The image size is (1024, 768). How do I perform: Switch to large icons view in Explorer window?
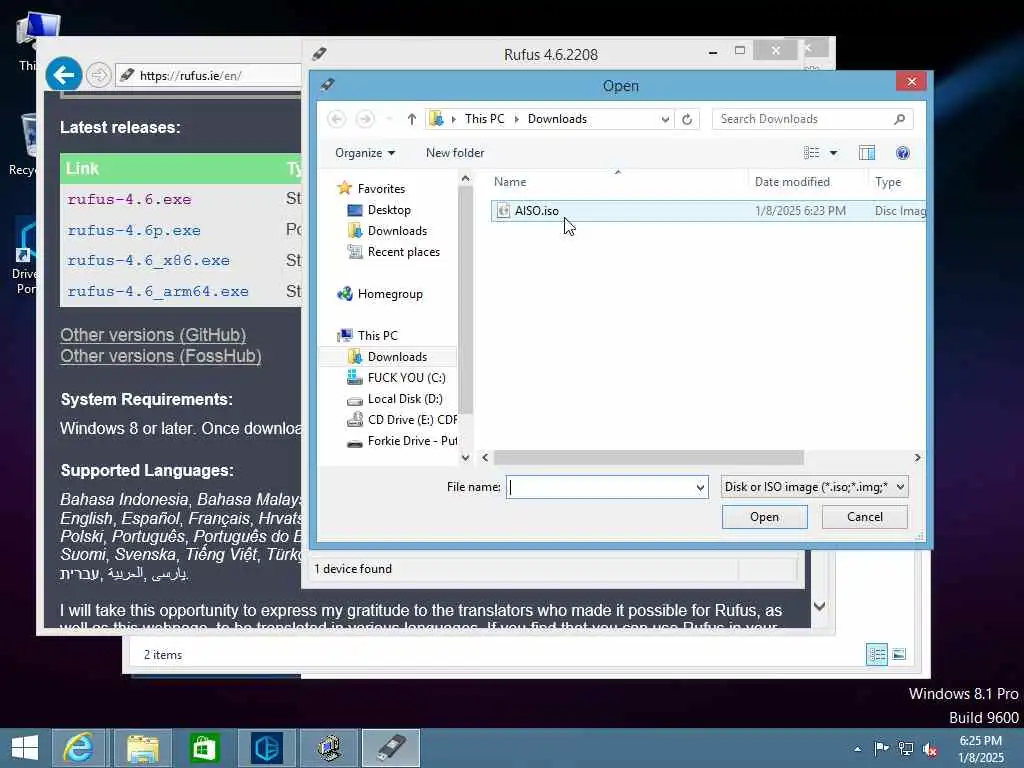[899, 654]
